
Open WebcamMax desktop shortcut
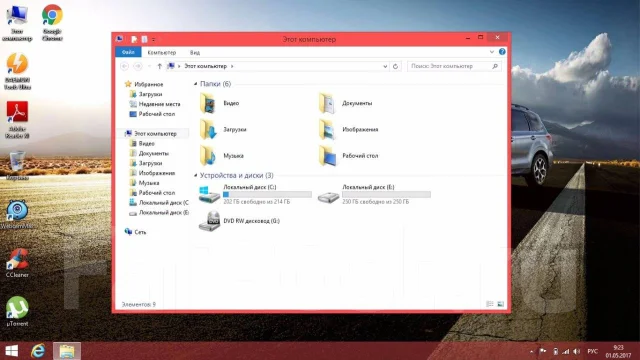[x=17, y=214]
